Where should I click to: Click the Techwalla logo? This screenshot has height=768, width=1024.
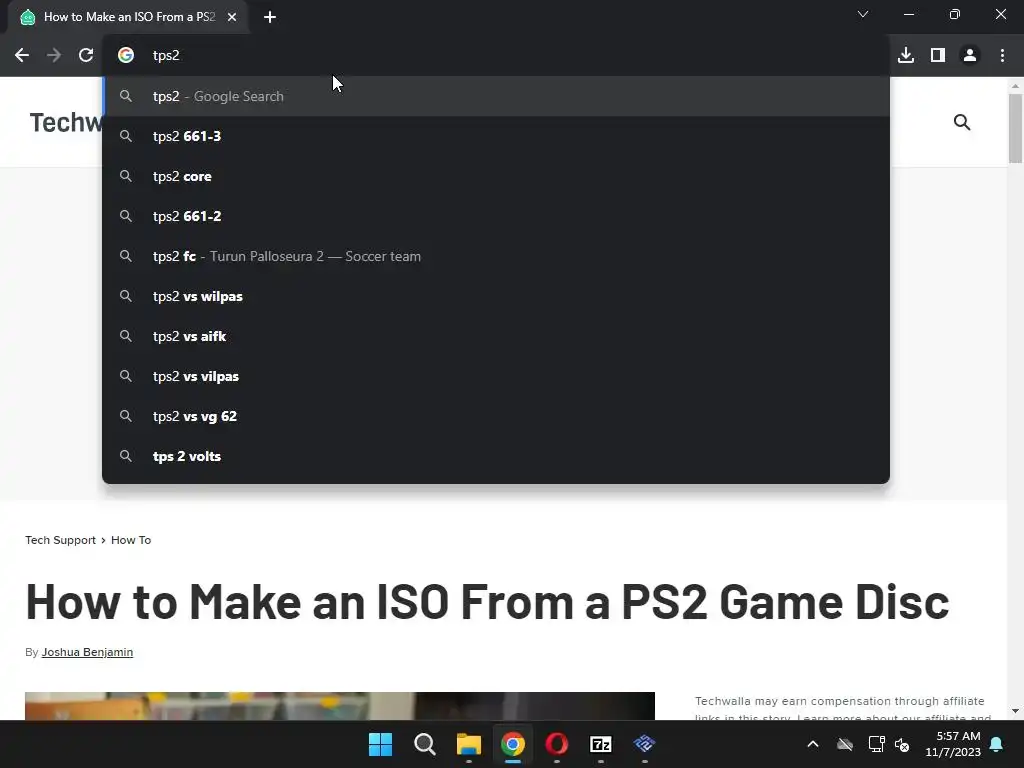click(x=65, y=123)
